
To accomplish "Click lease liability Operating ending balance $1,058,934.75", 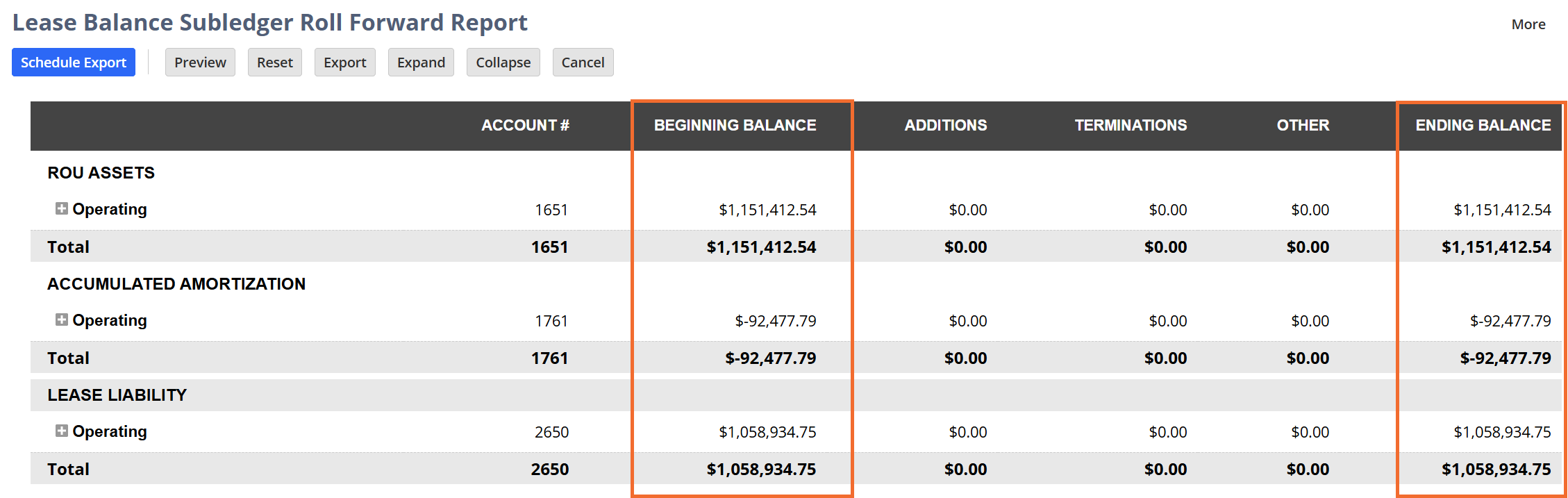I will 1502,432.
